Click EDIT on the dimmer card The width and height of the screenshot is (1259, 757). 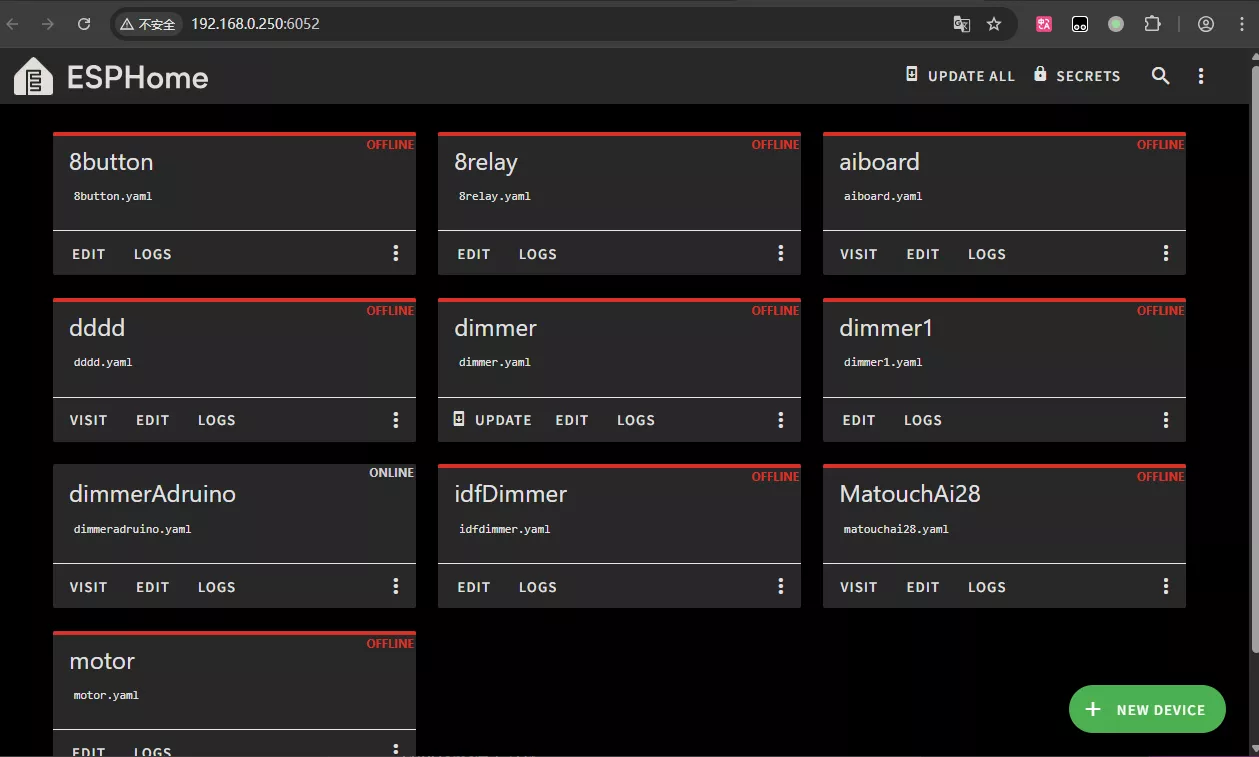pos(572,420)
